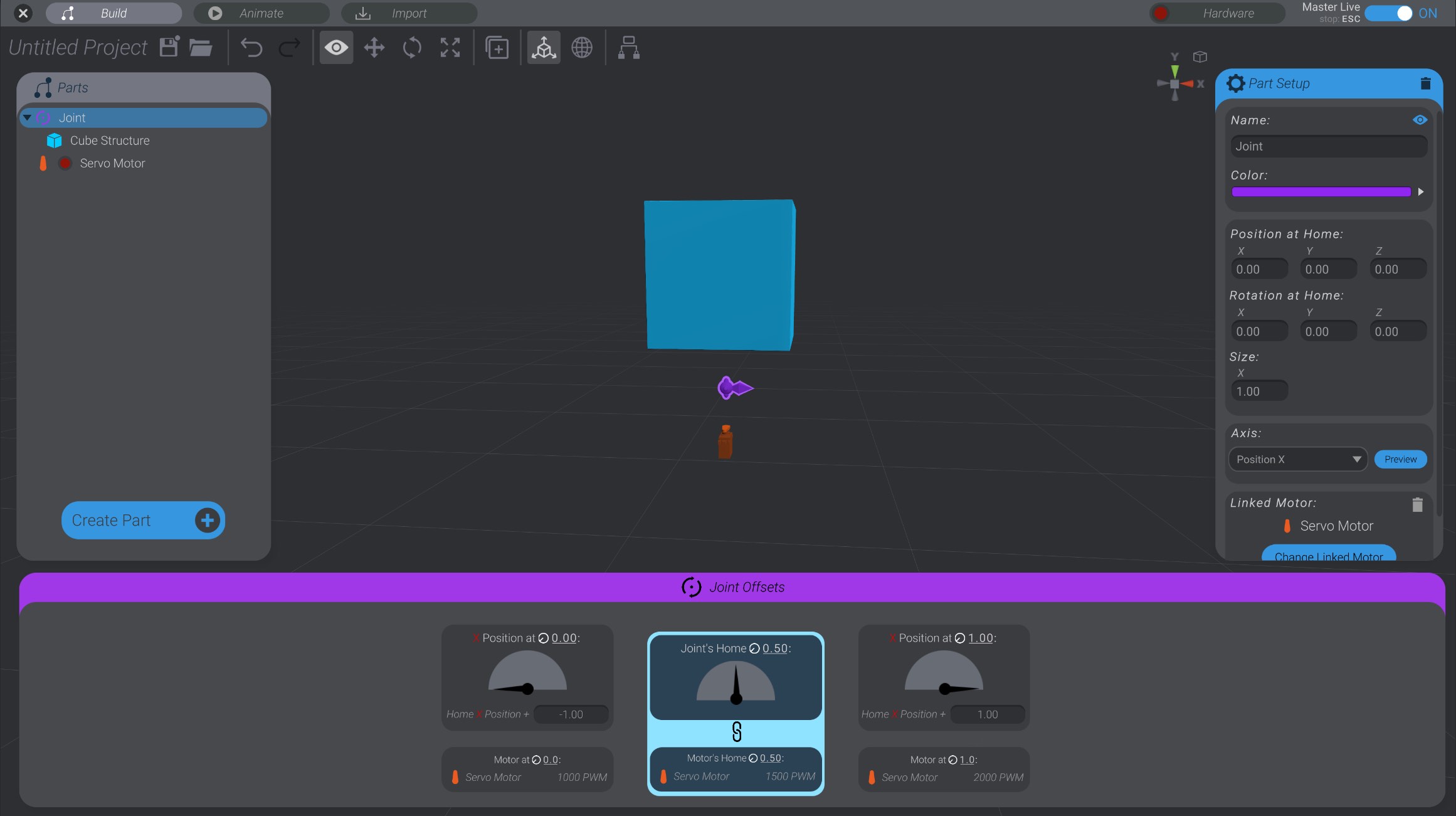The width and height of the screenshot is (1456, 816).
Task: Click the purple color swatch bar
Action: (1320, 192)
